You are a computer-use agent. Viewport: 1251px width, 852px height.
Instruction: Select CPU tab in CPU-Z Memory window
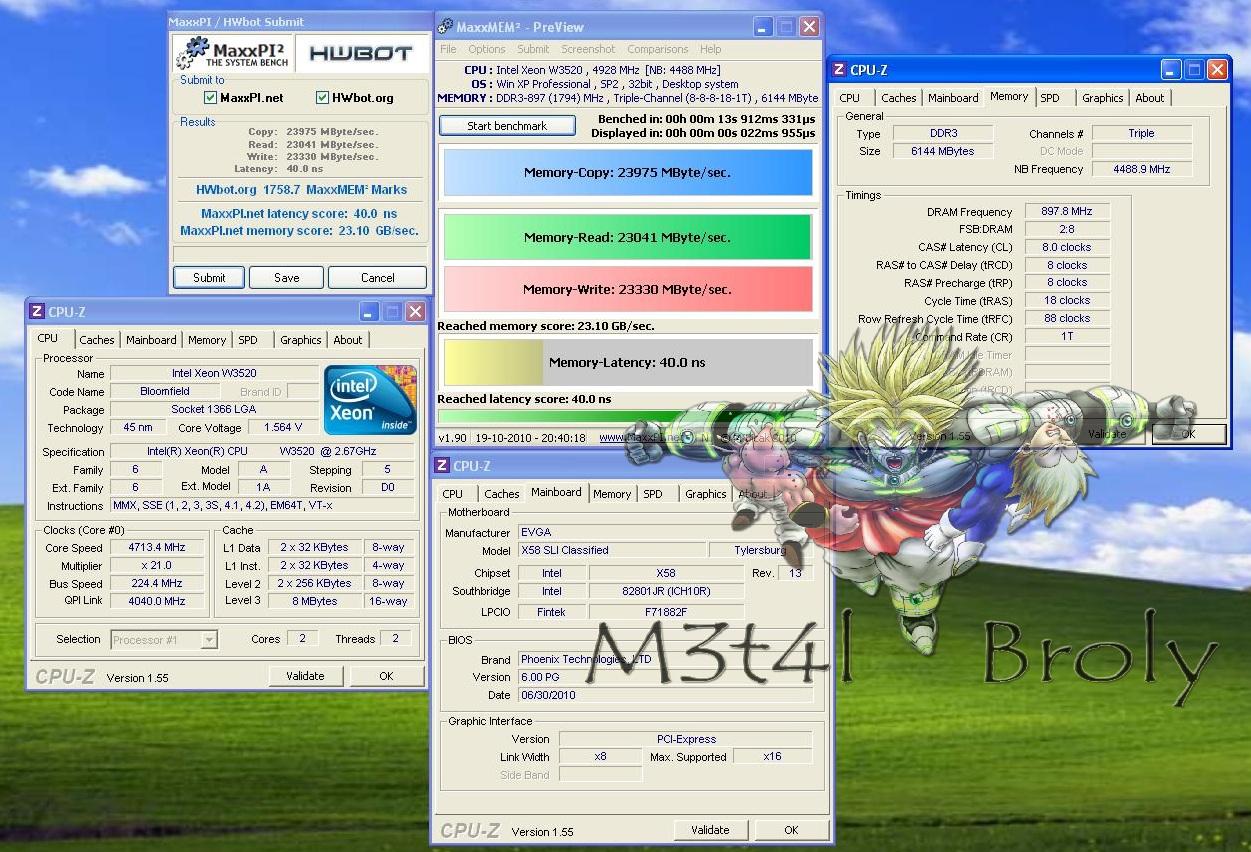(x=850, y=98)
